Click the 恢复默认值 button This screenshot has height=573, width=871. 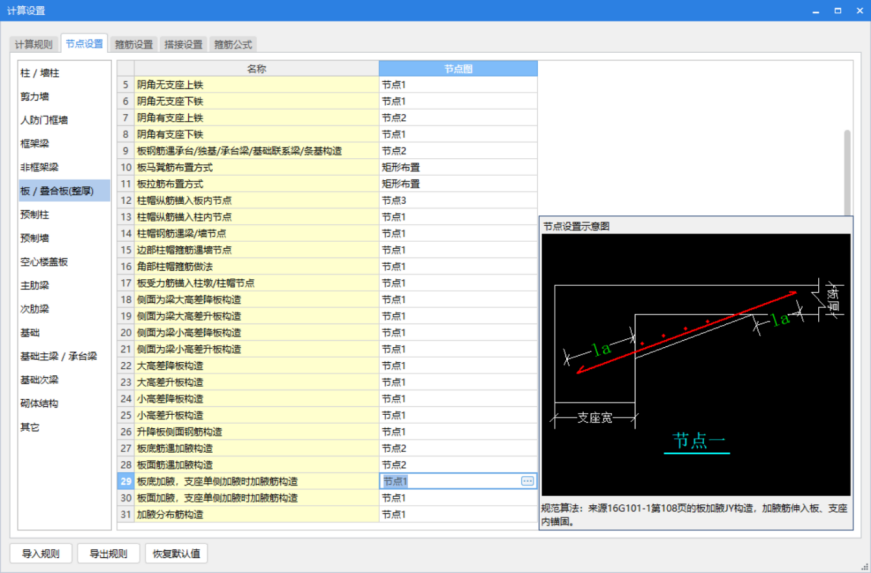176,554
